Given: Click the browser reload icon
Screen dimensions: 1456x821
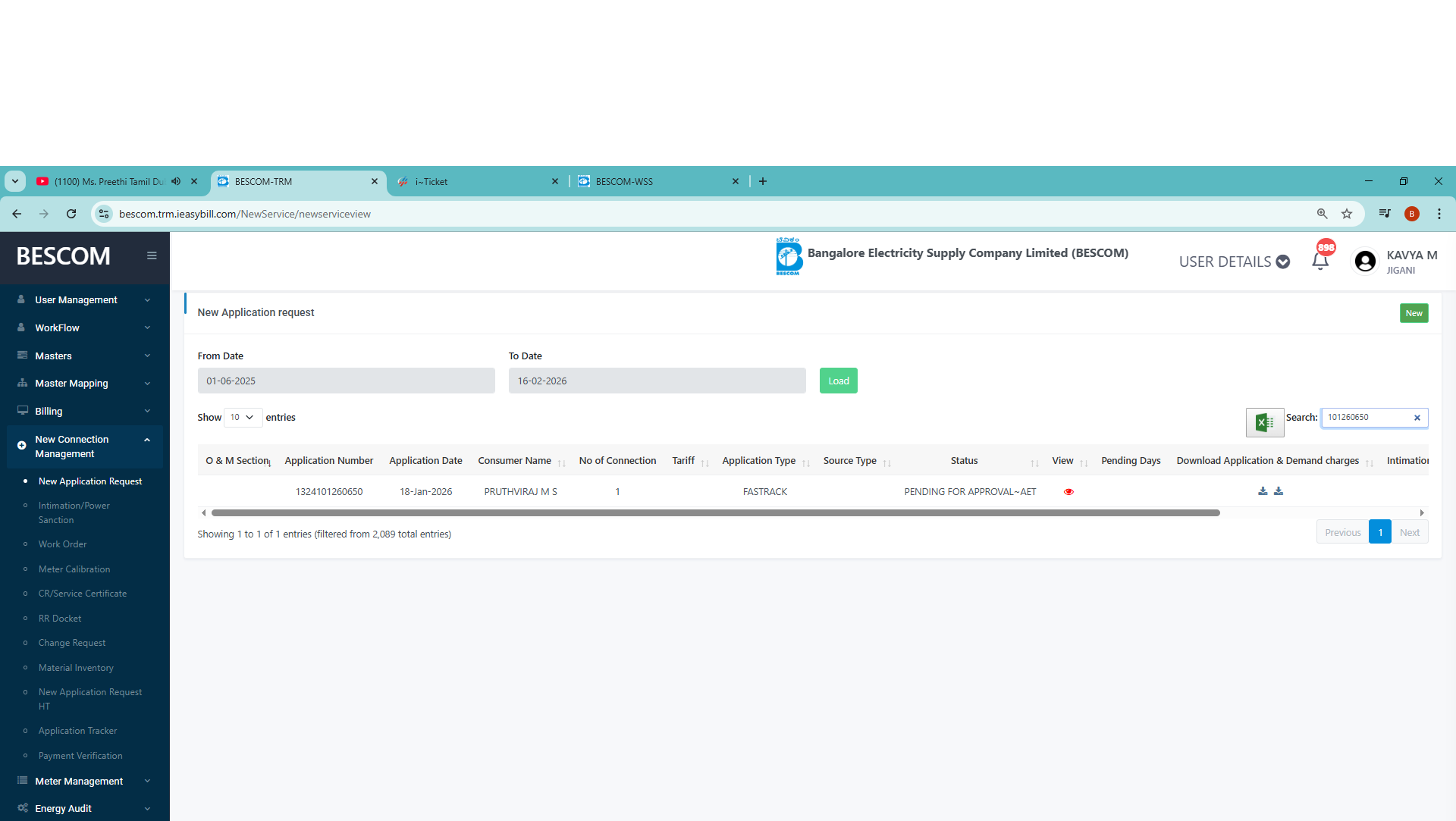Looking at the screenshot, I should (x=71, y=214).
